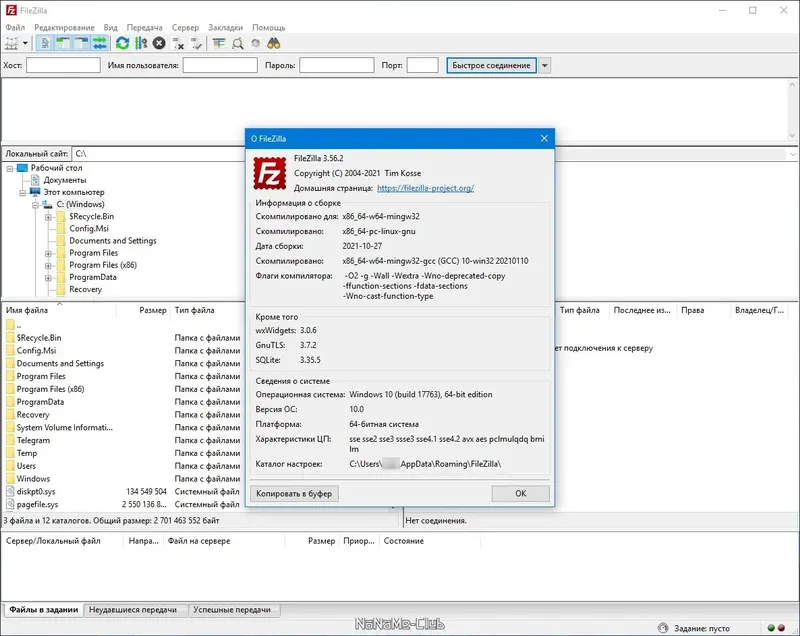Screen dimensions: 800x636
Task: Open the Вид menu
Action: click(110, 28)
